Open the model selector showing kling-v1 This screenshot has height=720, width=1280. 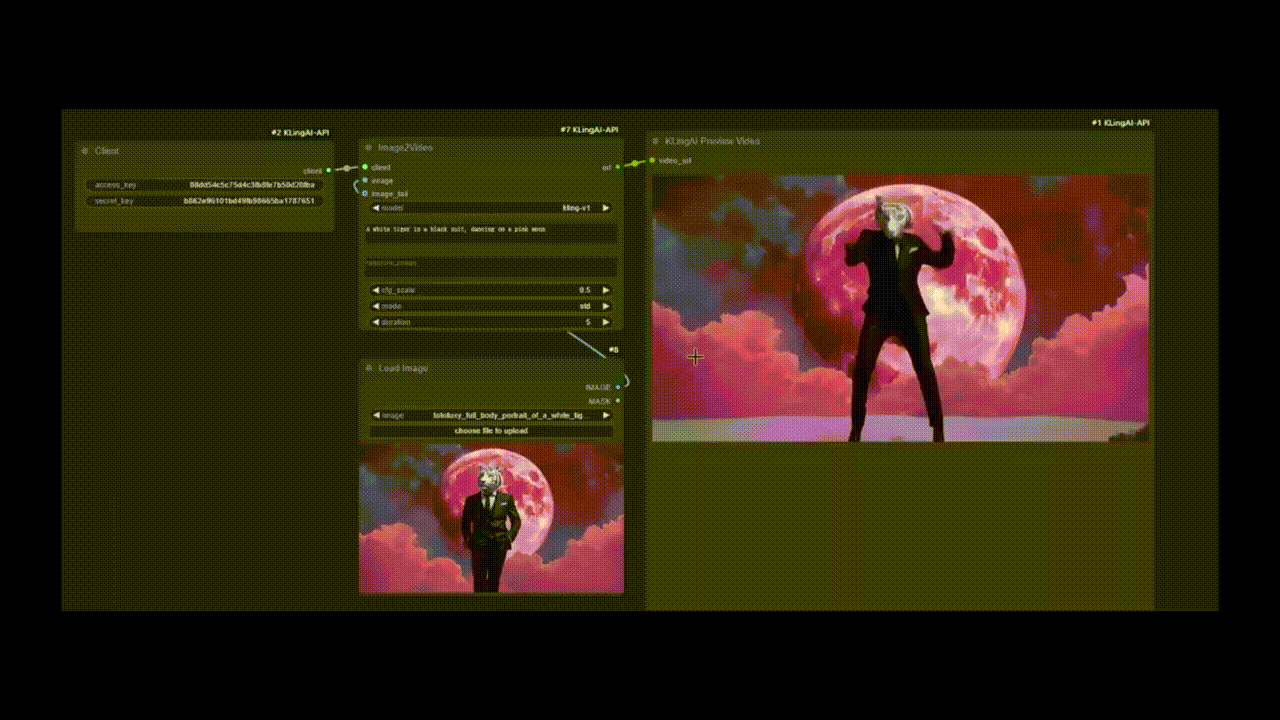click(490, 207)
